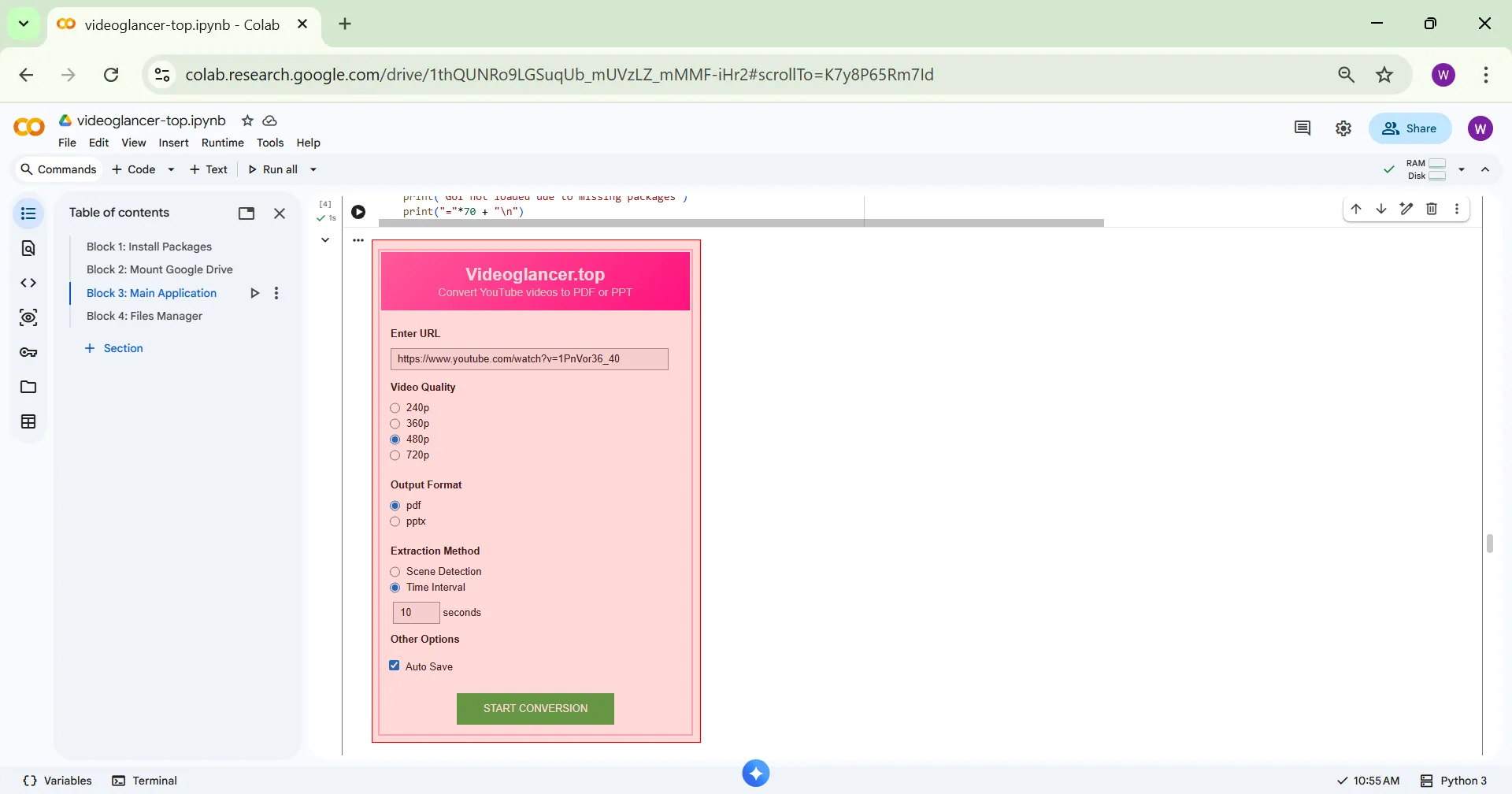This screenshot has width=1512, height=794.
Task: Open the data table sidebar icon
Action: [28, 421]
